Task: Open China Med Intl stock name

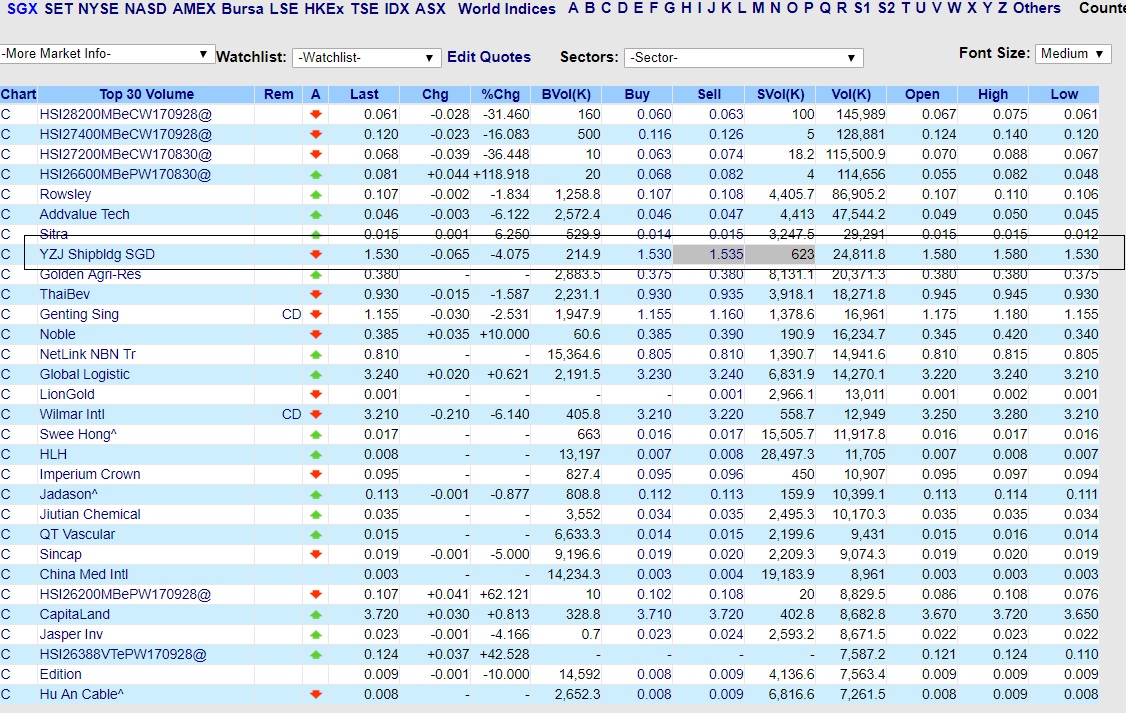Action: tap(84, 574)
